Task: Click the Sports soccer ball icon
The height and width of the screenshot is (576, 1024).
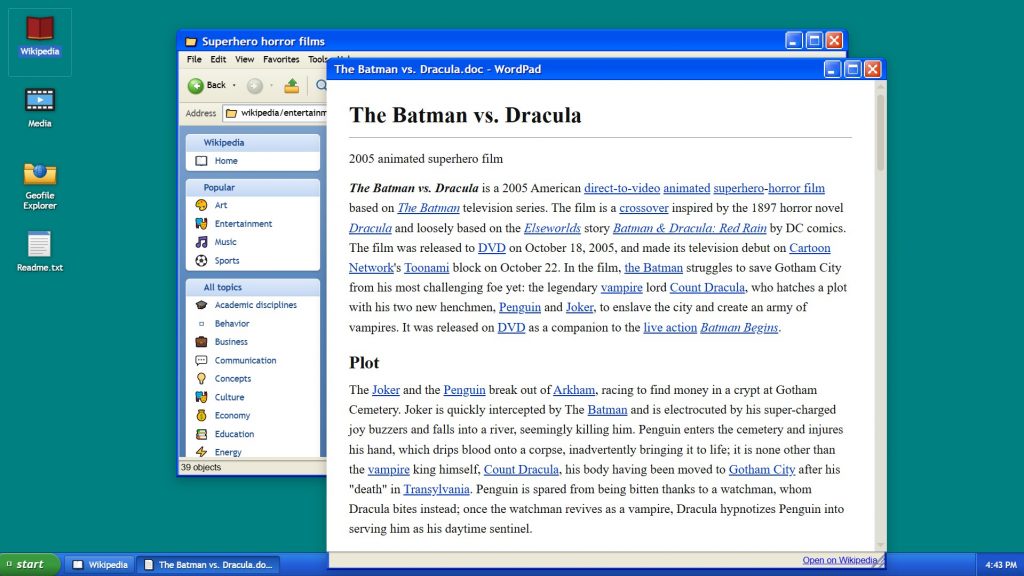Action: (x=201, y=261)
